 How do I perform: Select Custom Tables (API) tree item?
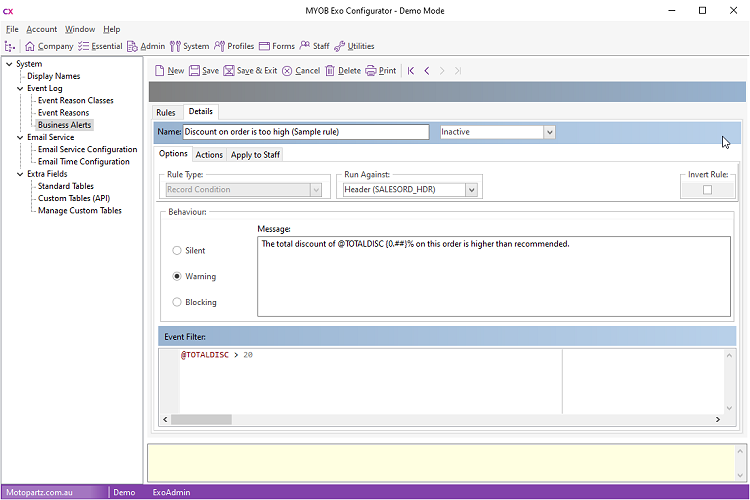pyautogui.click(x=74, y=198)
